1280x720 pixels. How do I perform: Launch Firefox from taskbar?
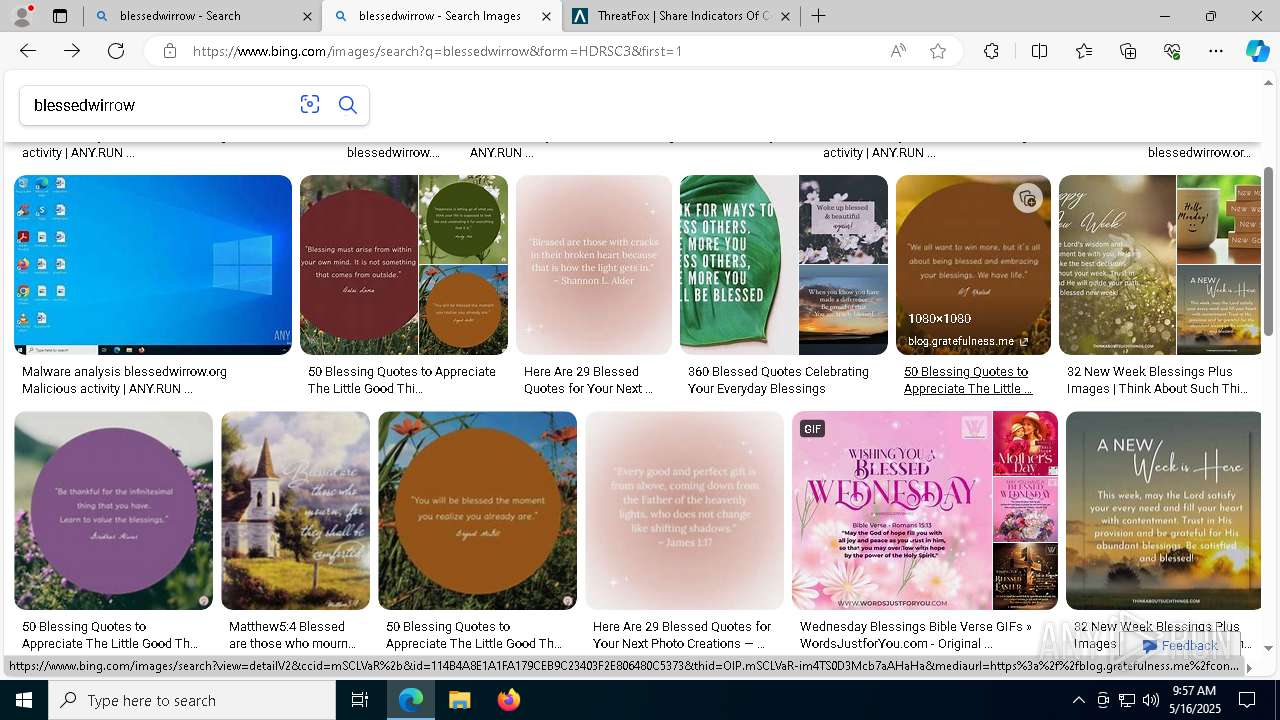pyautogui.click(x=508, y=700)
